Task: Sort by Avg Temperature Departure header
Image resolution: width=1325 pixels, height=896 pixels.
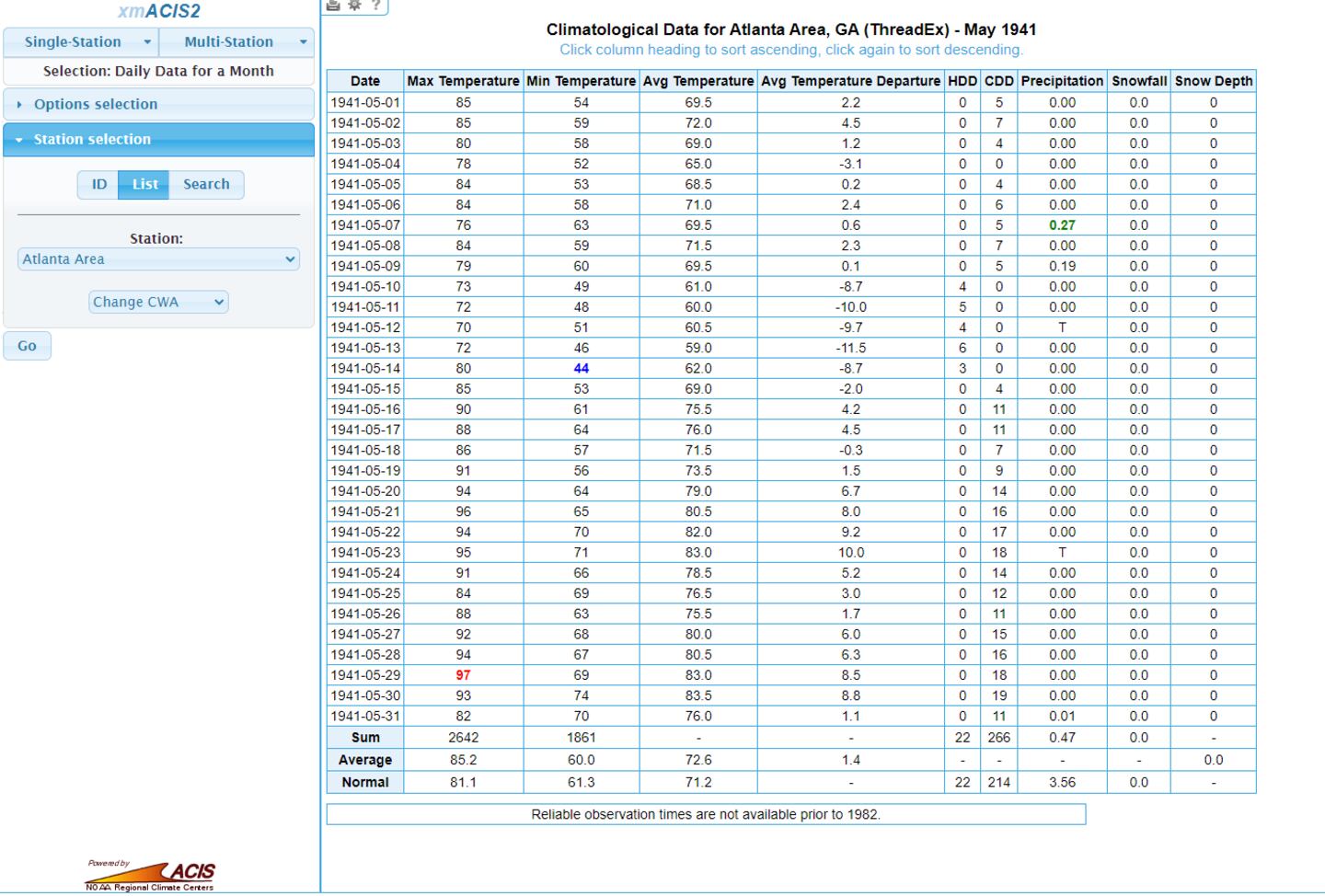Action: click(x=850, y=81)
